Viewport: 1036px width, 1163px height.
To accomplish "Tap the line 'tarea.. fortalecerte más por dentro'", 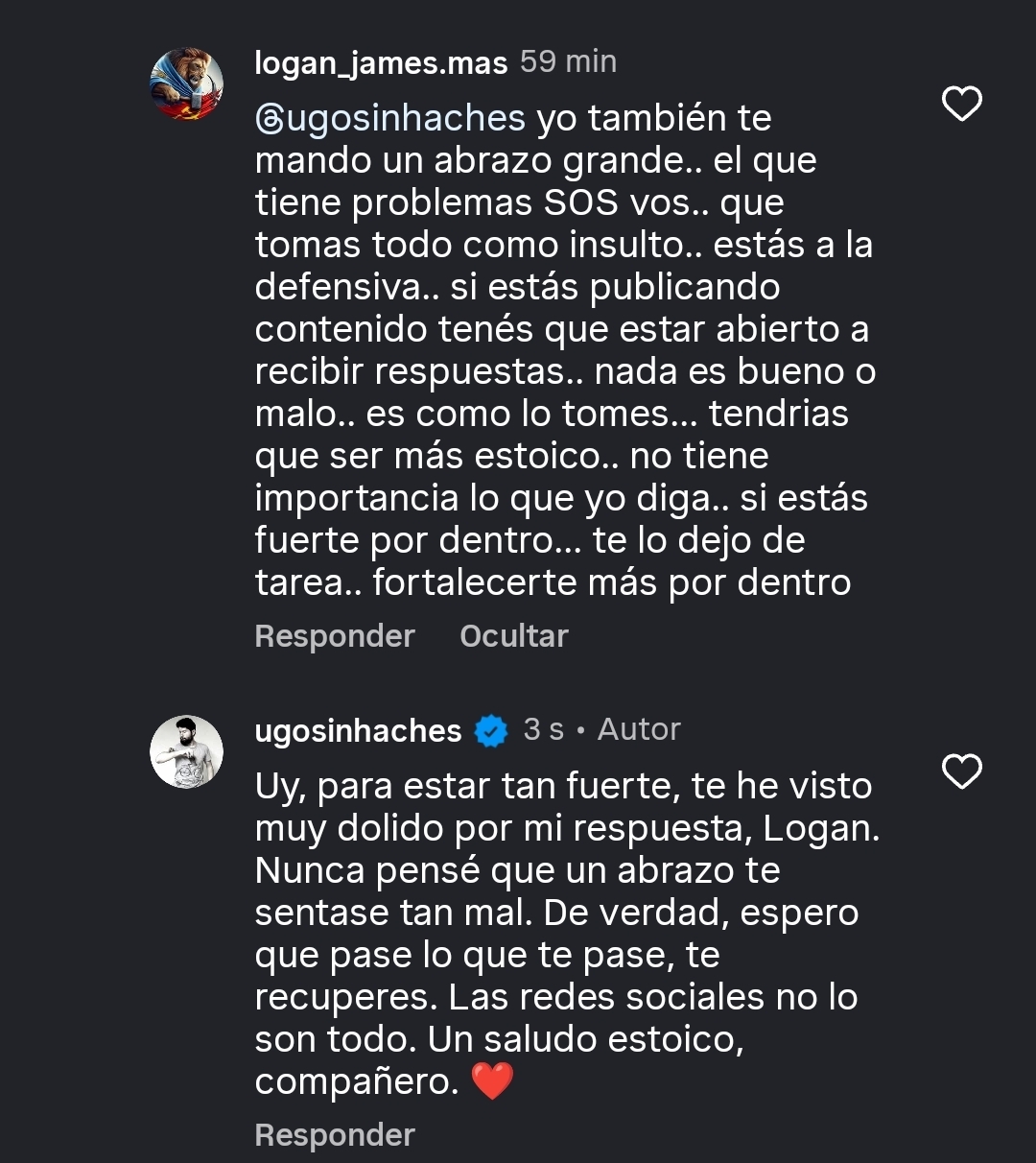I will [x=553, y=582].
